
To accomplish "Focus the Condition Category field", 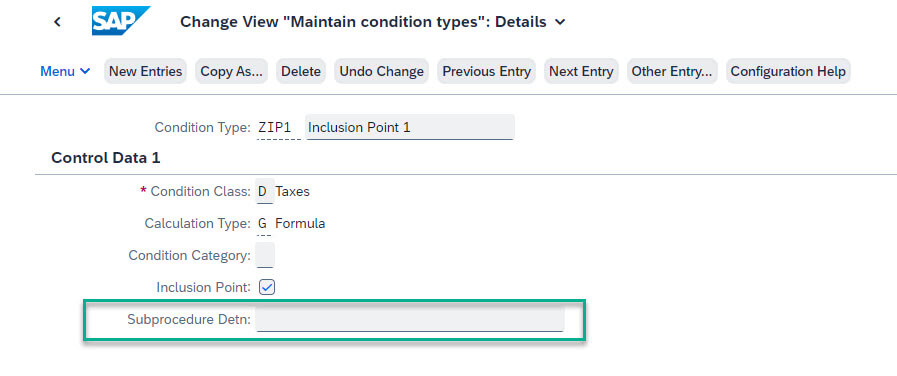I will (x=265, y=255).
